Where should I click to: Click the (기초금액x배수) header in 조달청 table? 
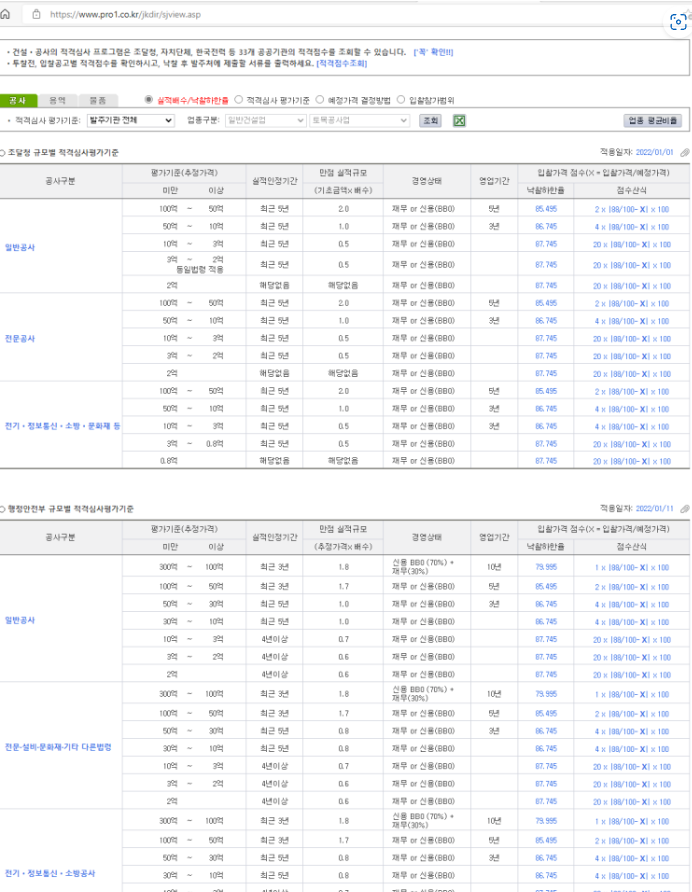(x=343, y=190)
